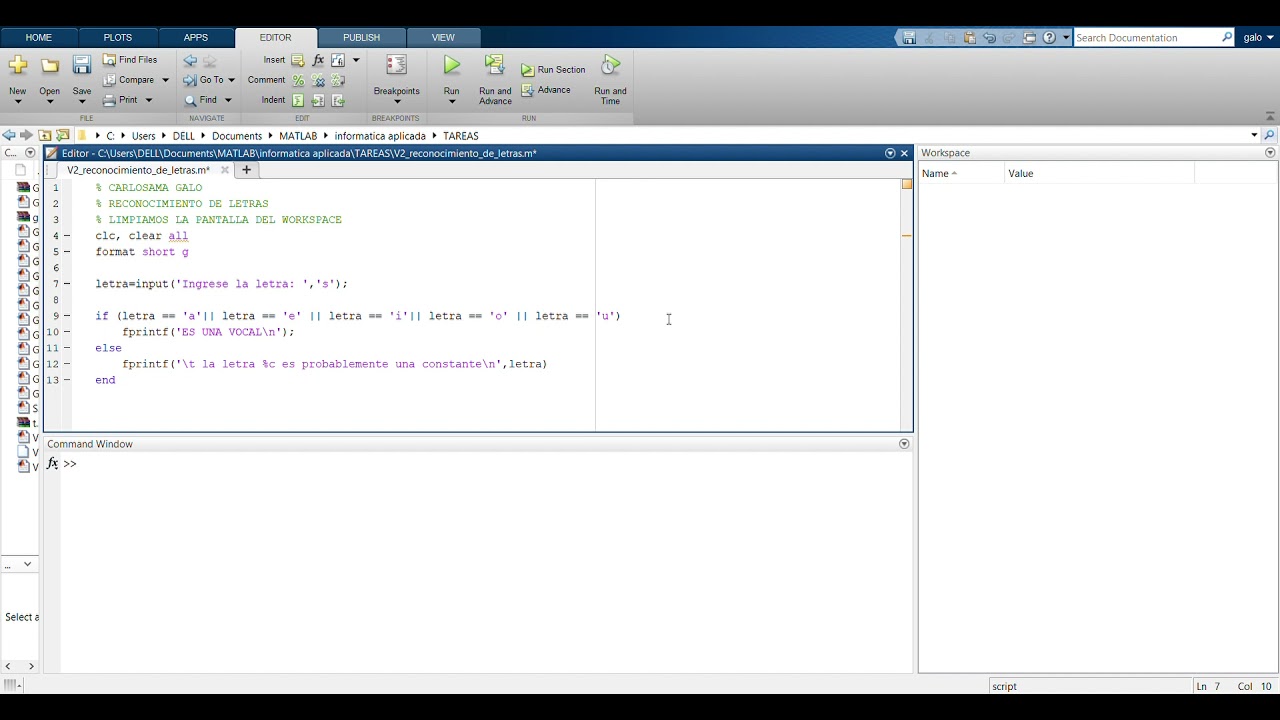The width and height of the screenshot is (1280, 720).
Task: Click the Breakpoints icon
Action: [396, 66]
